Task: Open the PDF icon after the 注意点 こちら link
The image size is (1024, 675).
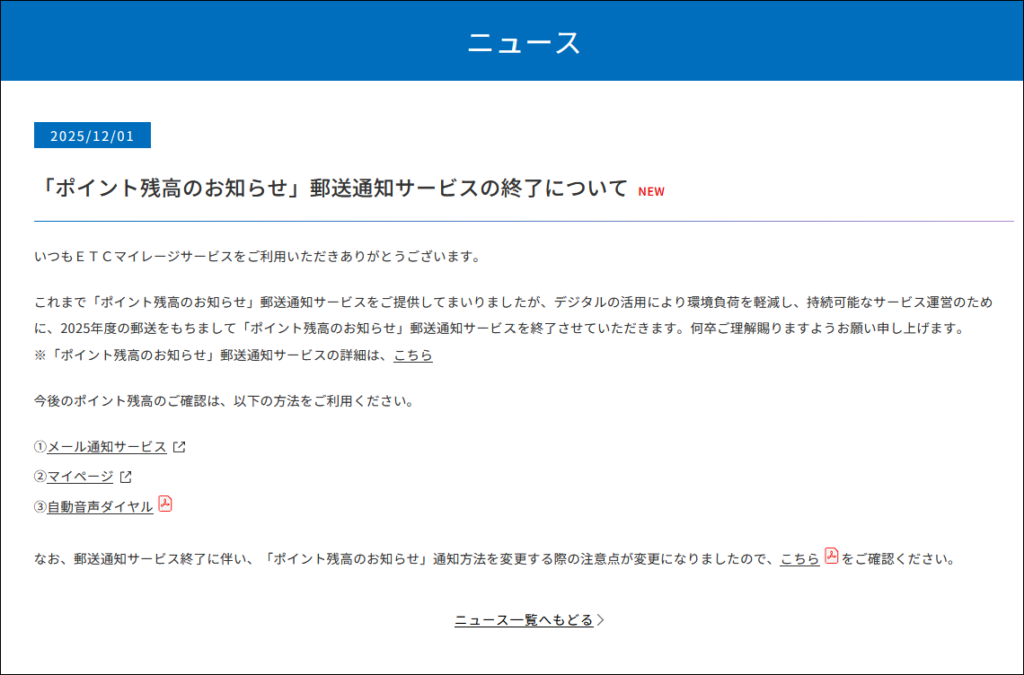Action: click(x=831, y=557)
